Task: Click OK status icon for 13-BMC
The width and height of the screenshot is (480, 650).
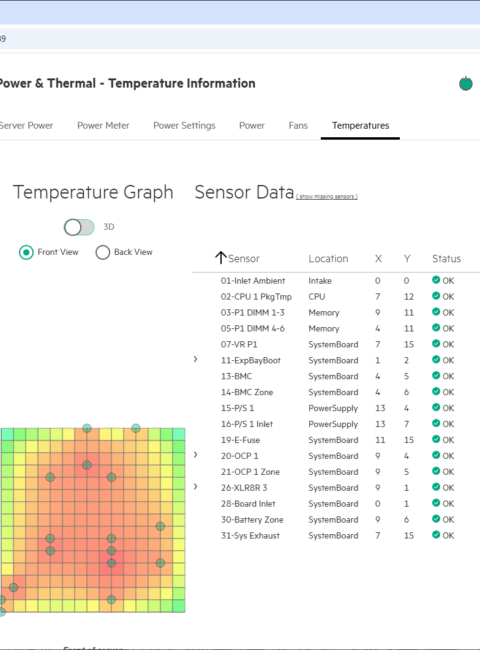Action: pos(436,375)
